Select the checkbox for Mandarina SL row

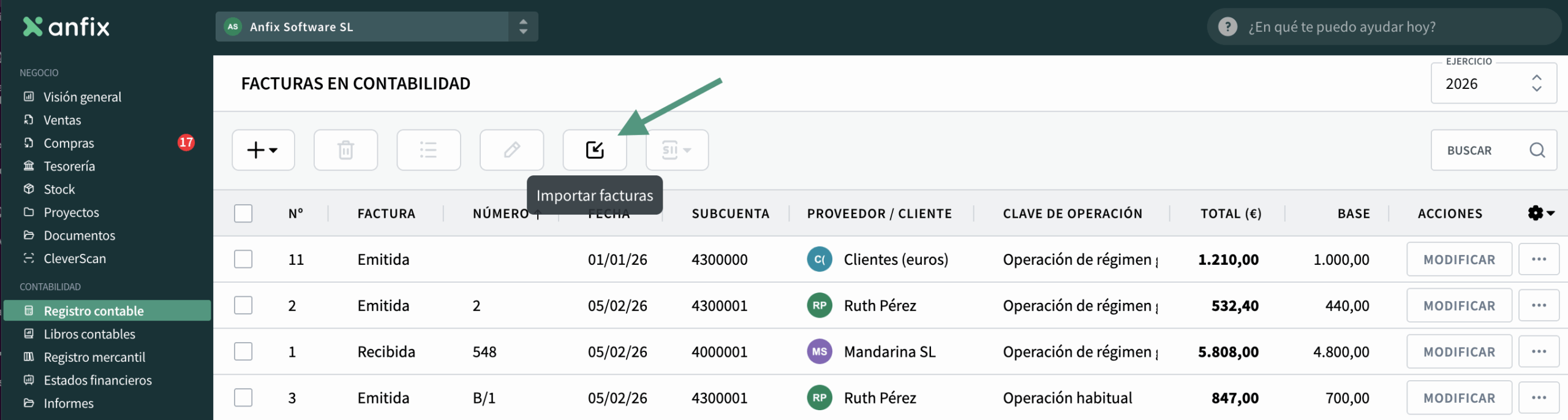pyautogui.click(x=243, y=352)
